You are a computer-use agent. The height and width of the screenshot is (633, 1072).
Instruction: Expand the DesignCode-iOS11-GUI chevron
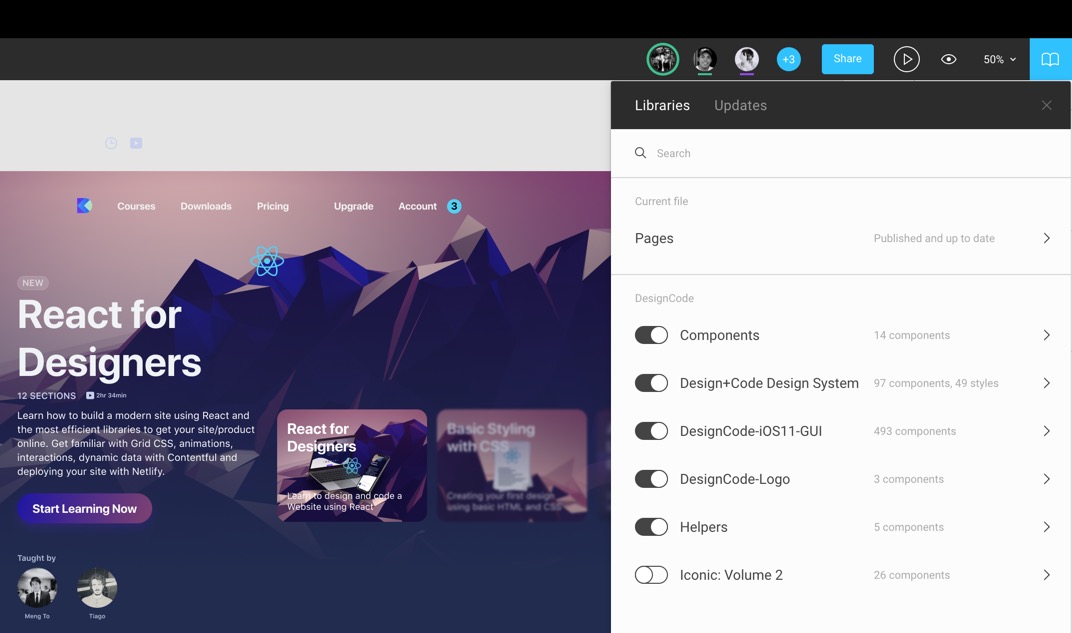coord(1046,431)
